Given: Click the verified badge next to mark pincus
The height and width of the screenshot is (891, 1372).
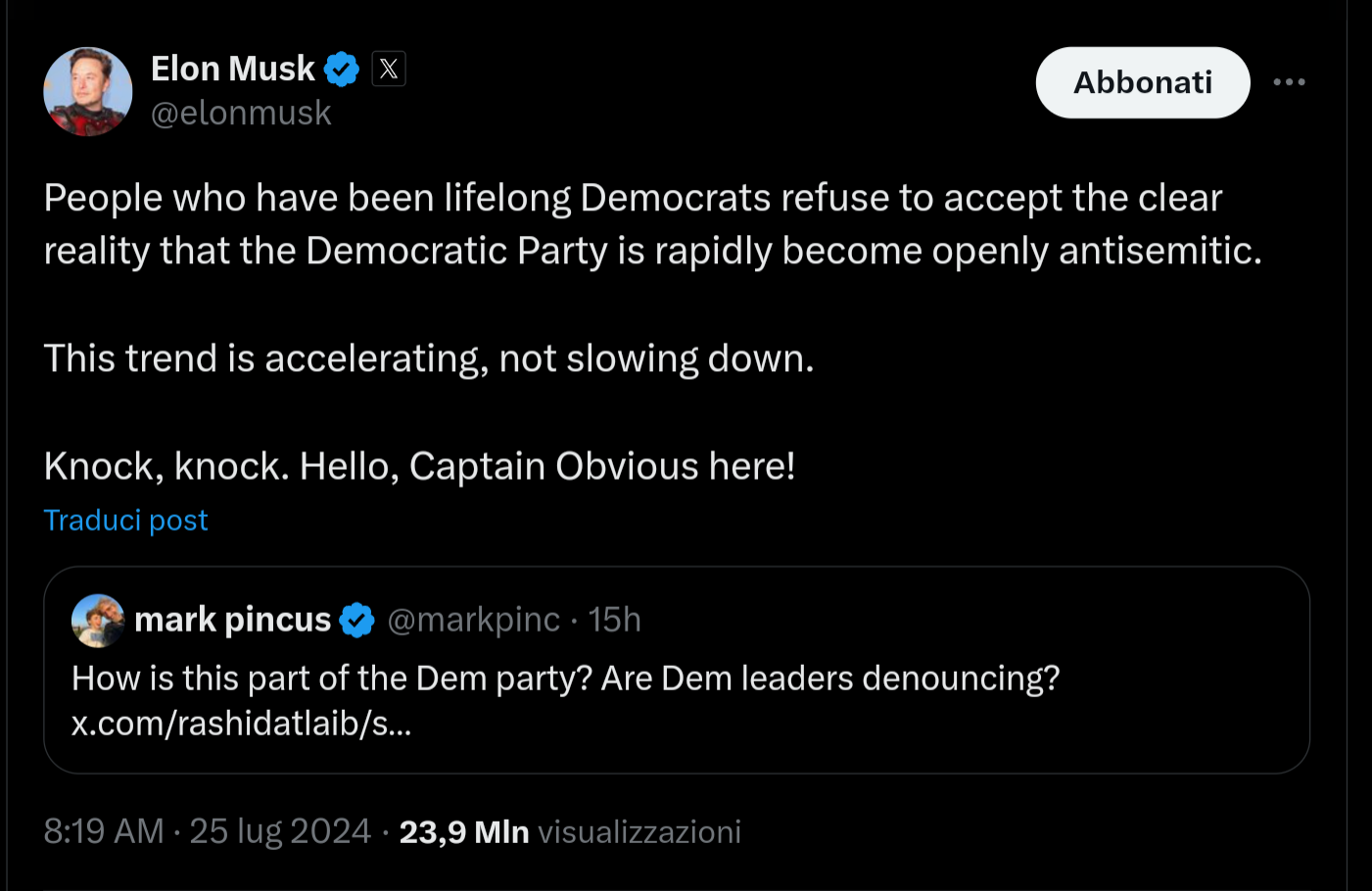Looking at the screenshot, I should 357,619.
